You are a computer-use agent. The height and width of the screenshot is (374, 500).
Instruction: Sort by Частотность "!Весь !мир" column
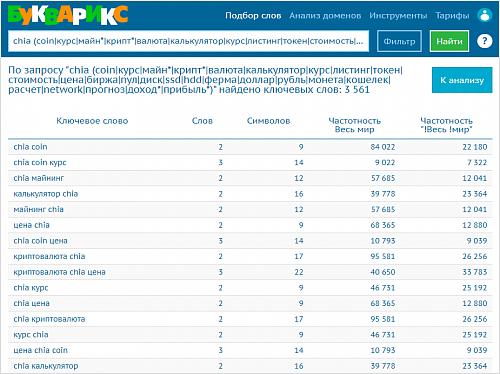(447, 125)
